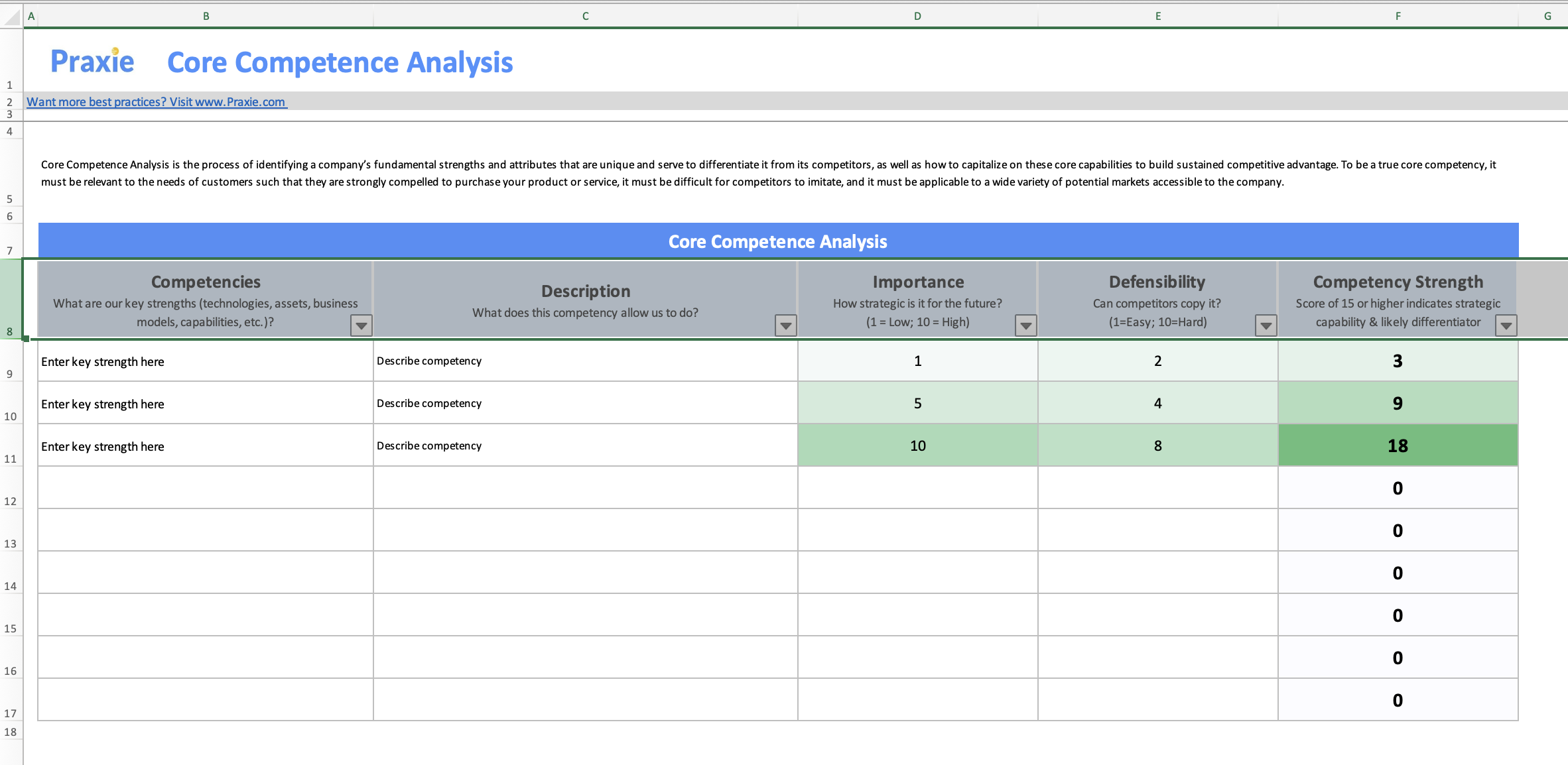The image size is (1568, 765).
Task: Click the Praxie logo
Action: [92, 61]
